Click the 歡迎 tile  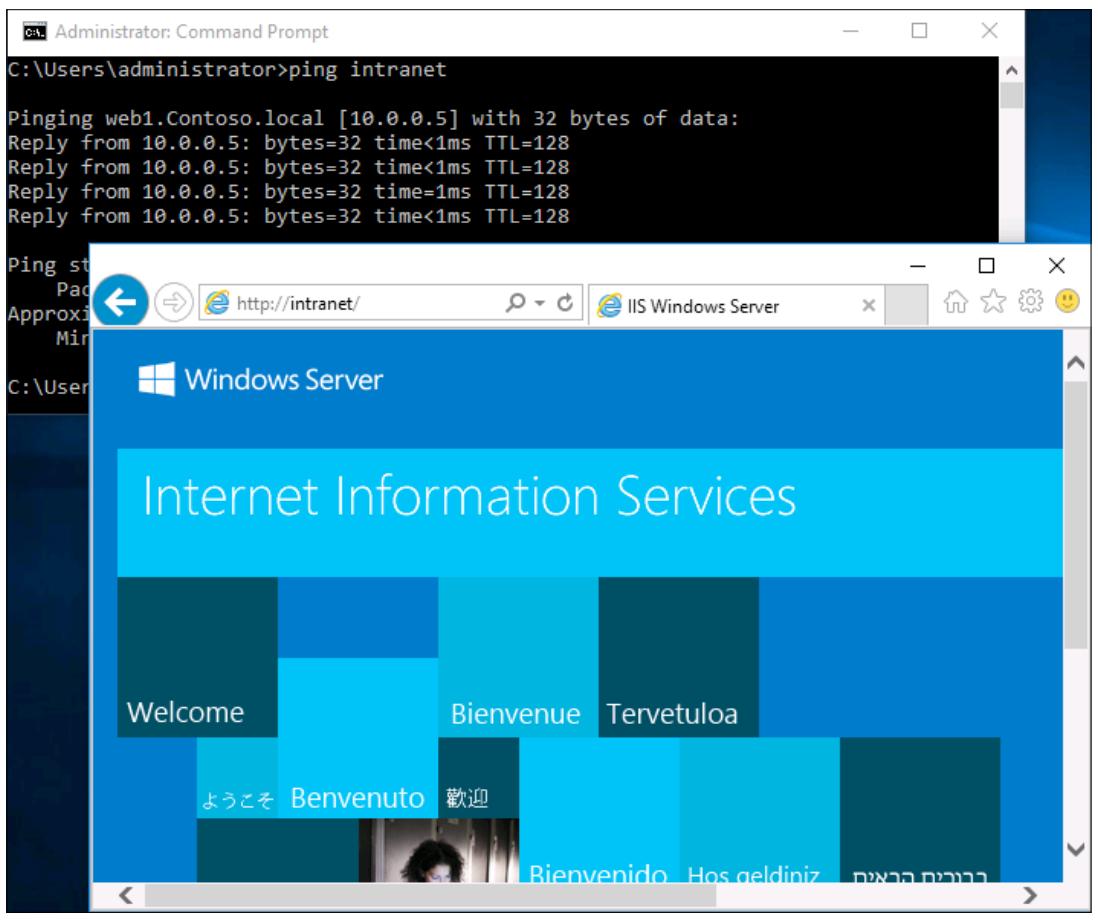(x=478, y=778)
